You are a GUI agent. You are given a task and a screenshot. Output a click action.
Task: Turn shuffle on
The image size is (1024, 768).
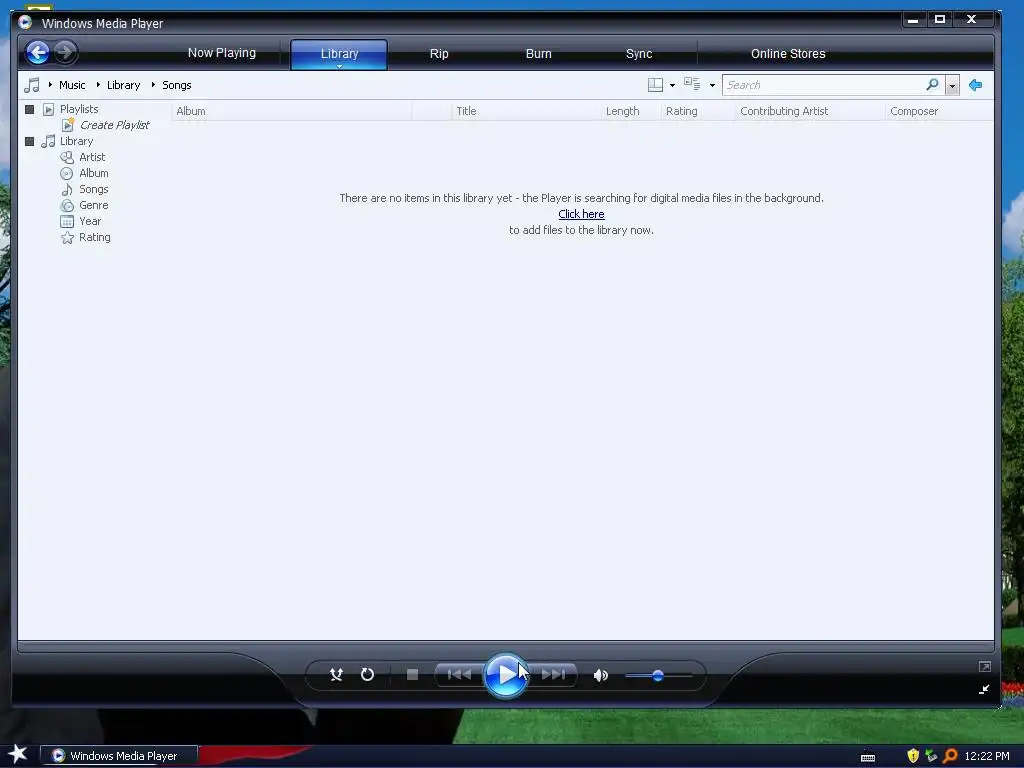[336, 675]
